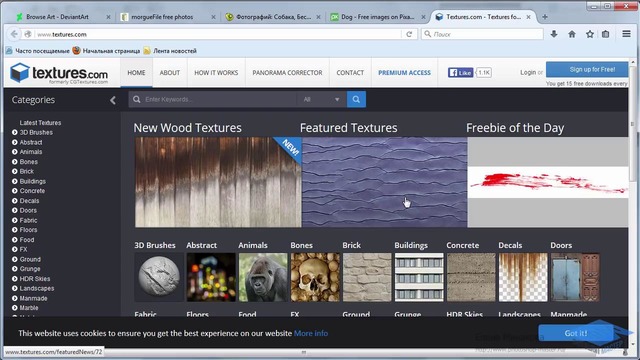Bookmark this page with star icon
Image resolution: width=640 pixels, height=360 pixels.
pyautogui.click(x=590, y=34)
